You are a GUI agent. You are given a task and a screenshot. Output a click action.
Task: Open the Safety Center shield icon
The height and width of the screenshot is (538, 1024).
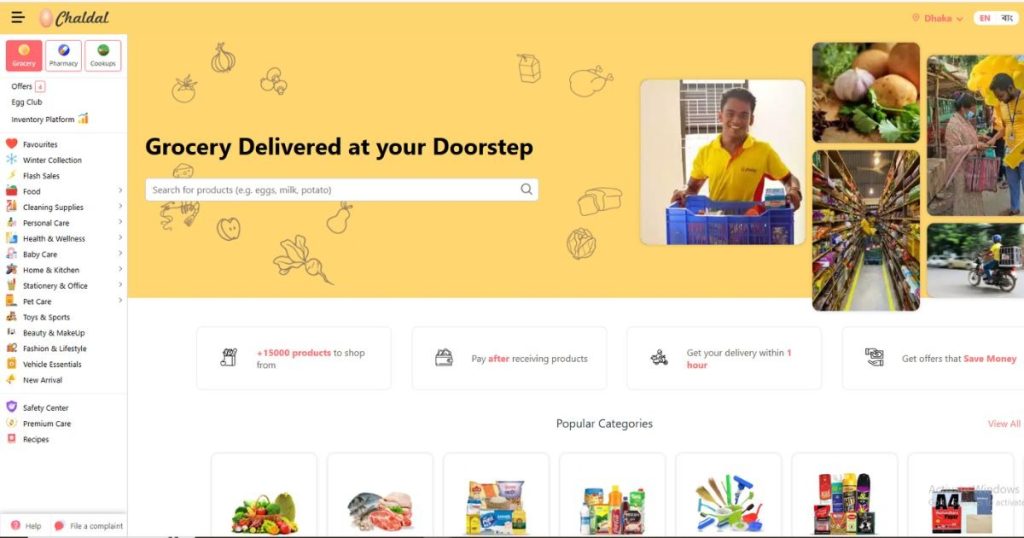coord(12,407)
